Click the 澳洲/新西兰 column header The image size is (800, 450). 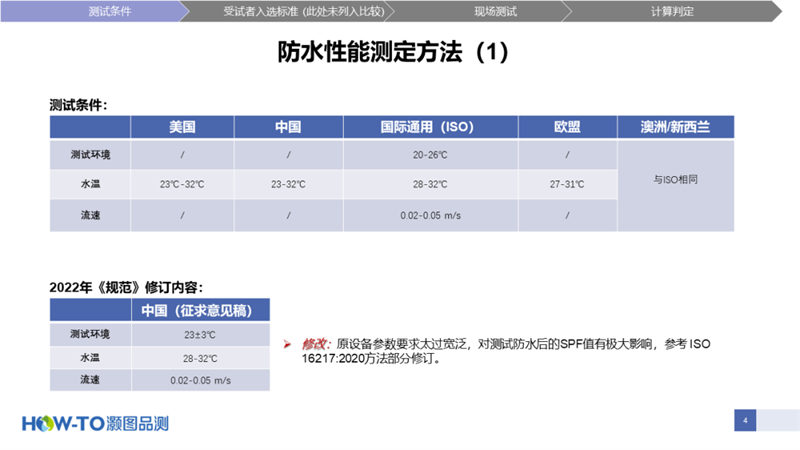coord(675,128)
